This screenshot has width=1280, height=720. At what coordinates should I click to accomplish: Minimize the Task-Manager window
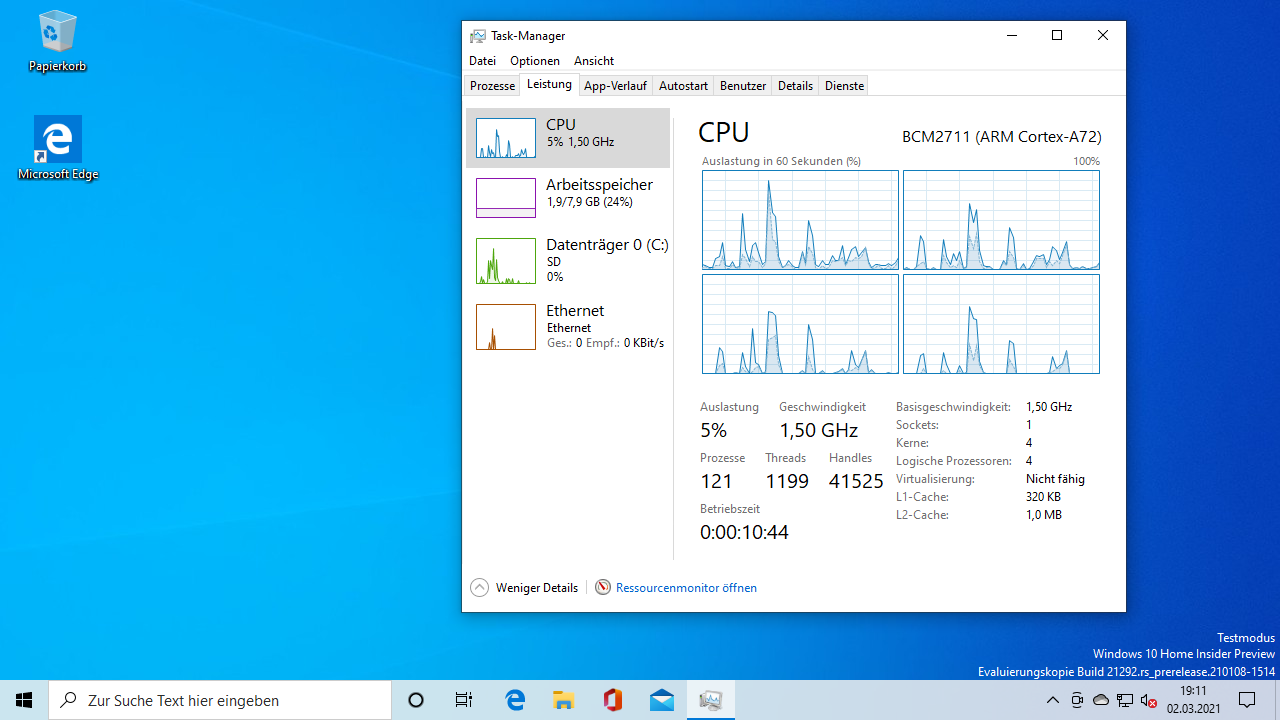[1011, 35]
